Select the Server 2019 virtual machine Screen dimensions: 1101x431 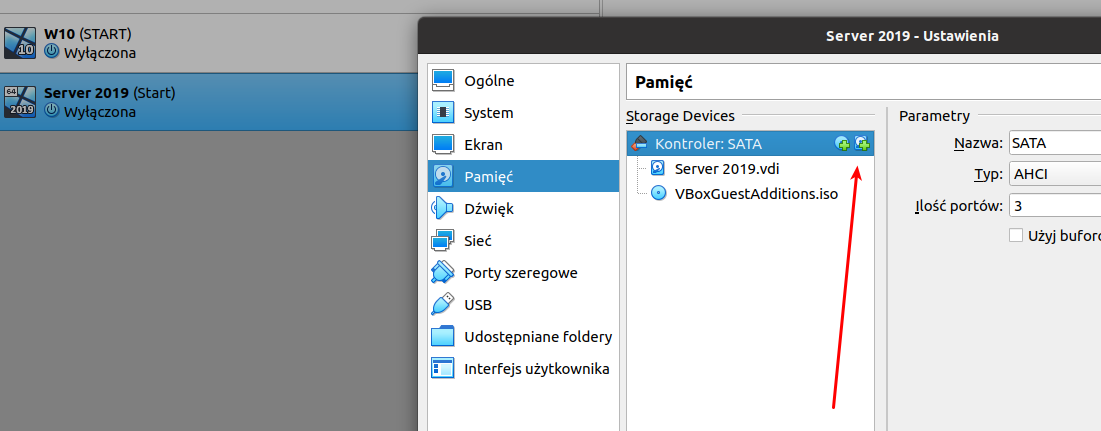click(x=209, y=102)
